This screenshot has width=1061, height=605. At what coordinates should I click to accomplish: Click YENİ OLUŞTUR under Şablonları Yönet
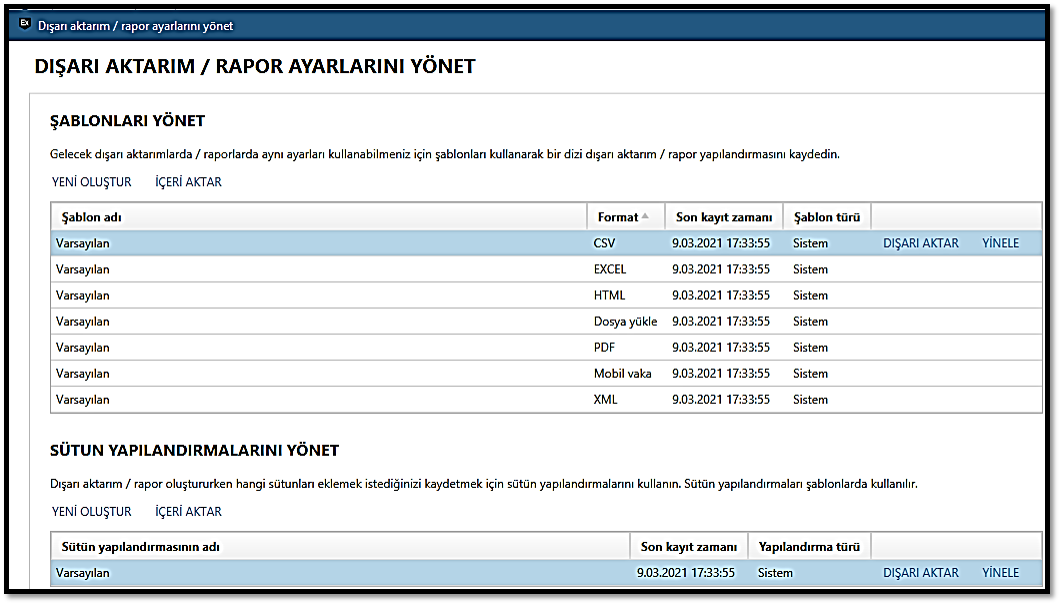(x=91, y=182)
